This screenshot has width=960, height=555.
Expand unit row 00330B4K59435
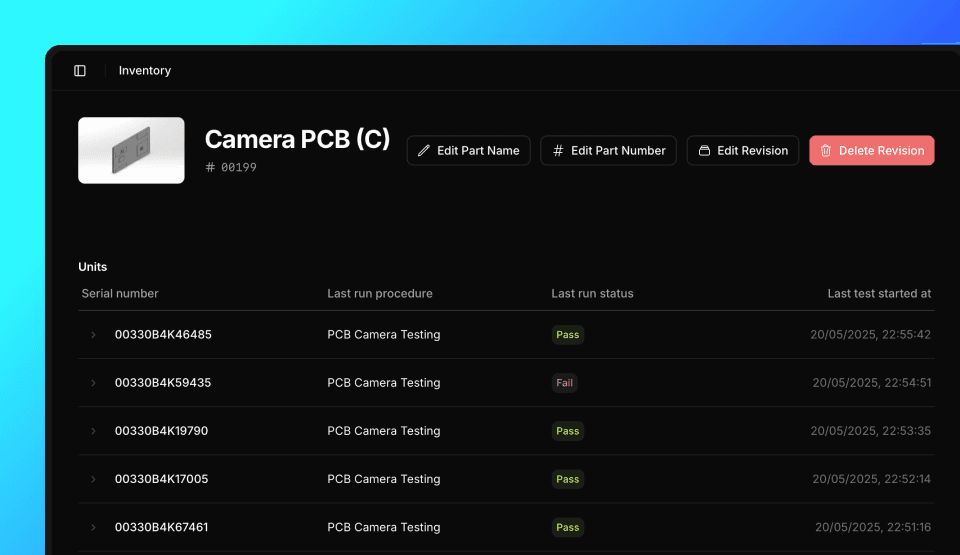(94, 383)
